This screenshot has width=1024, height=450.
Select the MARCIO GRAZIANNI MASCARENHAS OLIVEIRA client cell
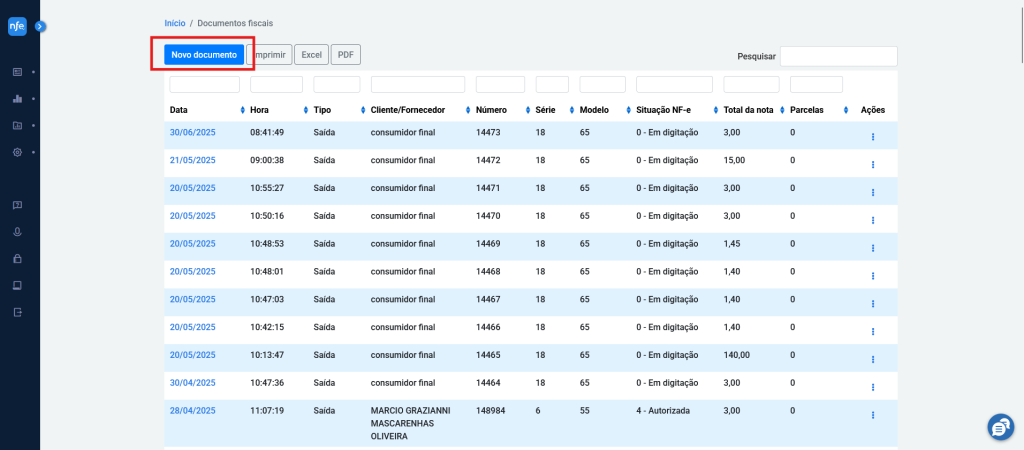pos(410,423)
